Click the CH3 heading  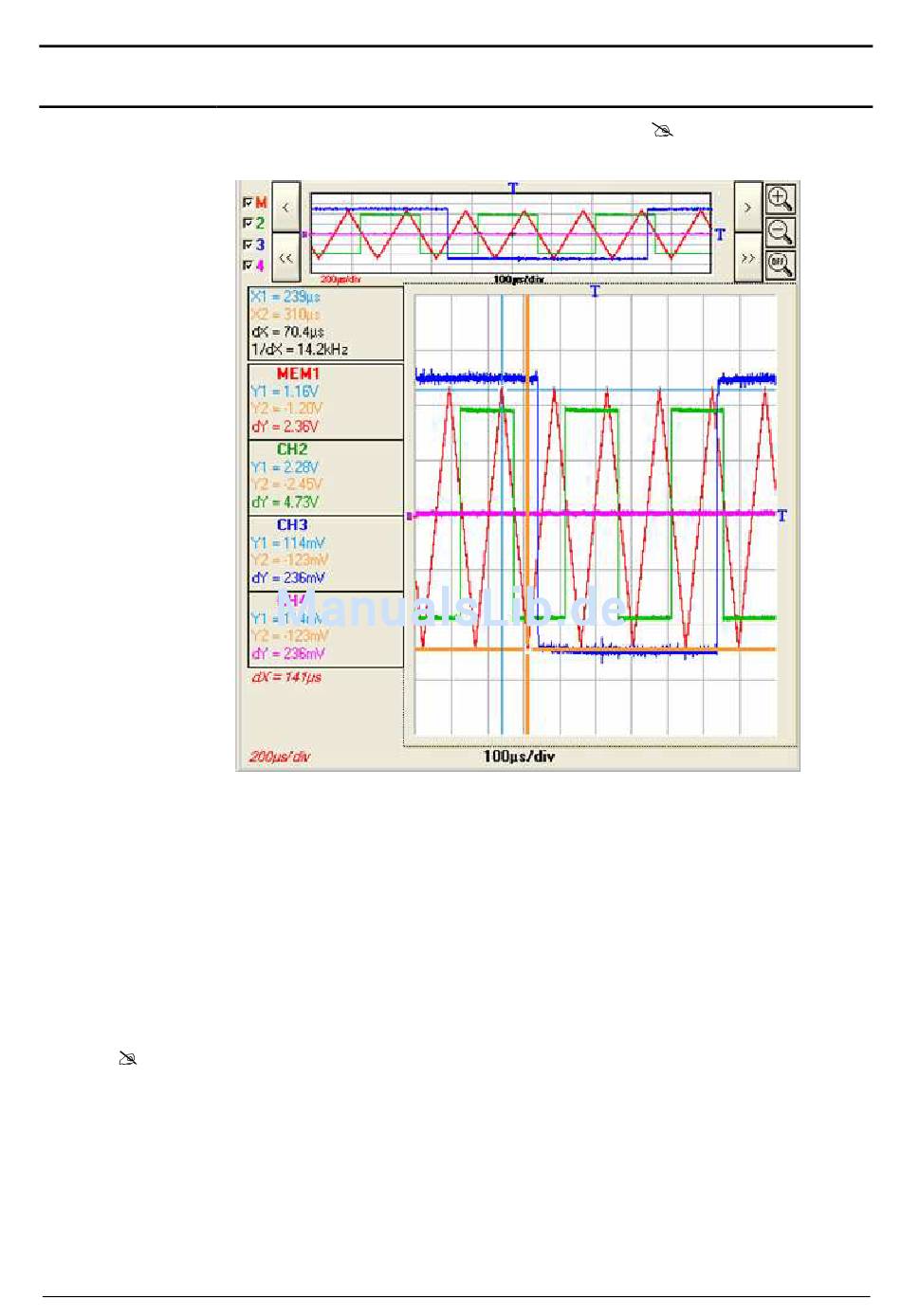tap(292, 524)
